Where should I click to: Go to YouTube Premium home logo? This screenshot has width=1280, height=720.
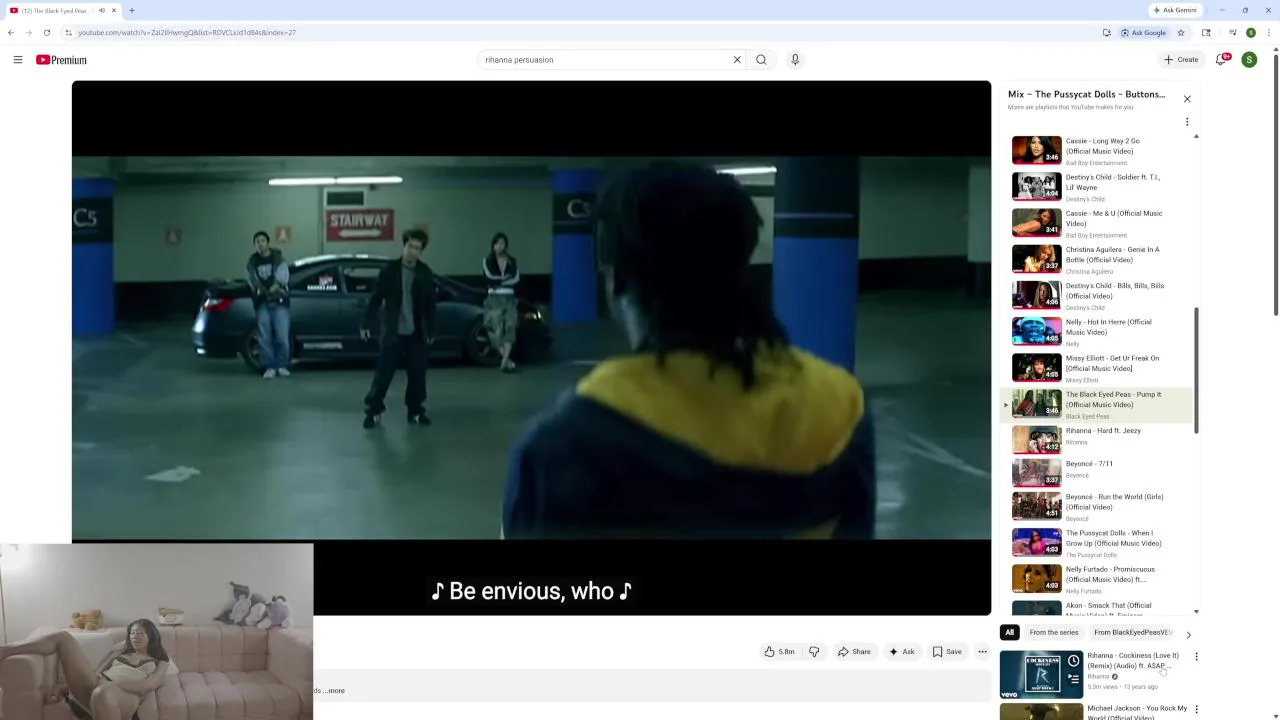62,60
